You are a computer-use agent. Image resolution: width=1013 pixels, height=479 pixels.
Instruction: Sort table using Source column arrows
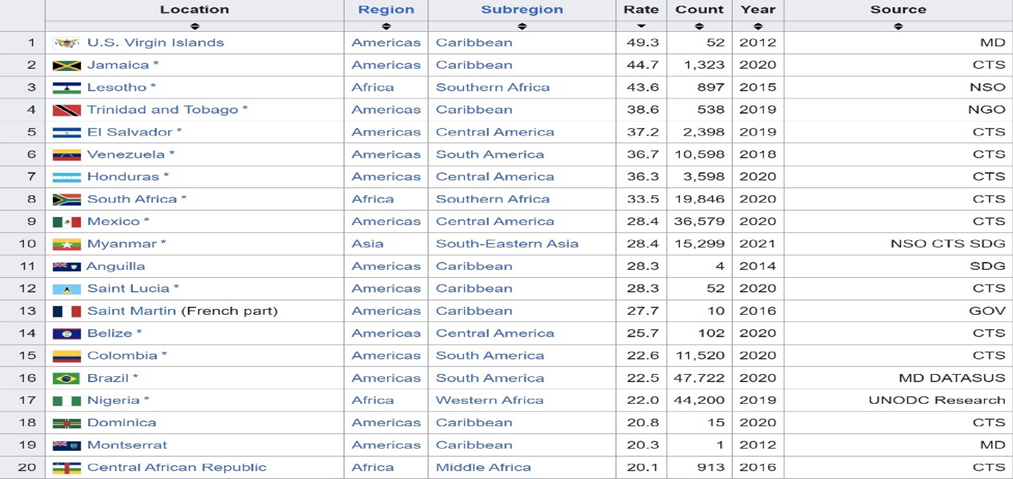[897, 25]
